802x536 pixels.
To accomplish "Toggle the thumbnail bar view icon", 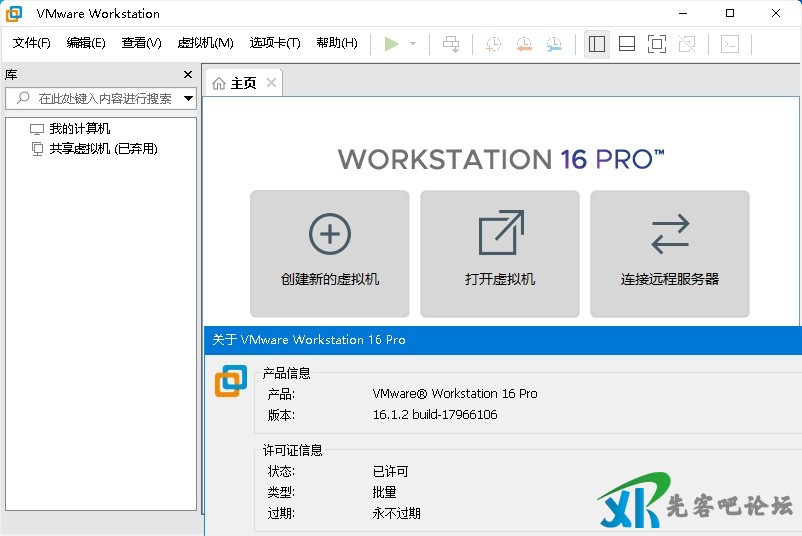I will (627, 44).
